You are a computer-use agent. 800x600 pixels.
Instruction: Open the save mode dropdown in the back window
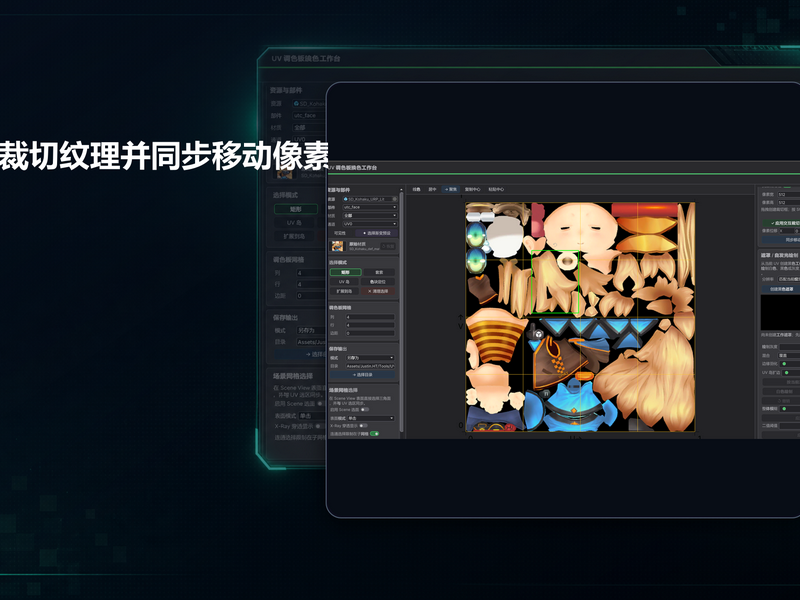click(x=311, y=331)
